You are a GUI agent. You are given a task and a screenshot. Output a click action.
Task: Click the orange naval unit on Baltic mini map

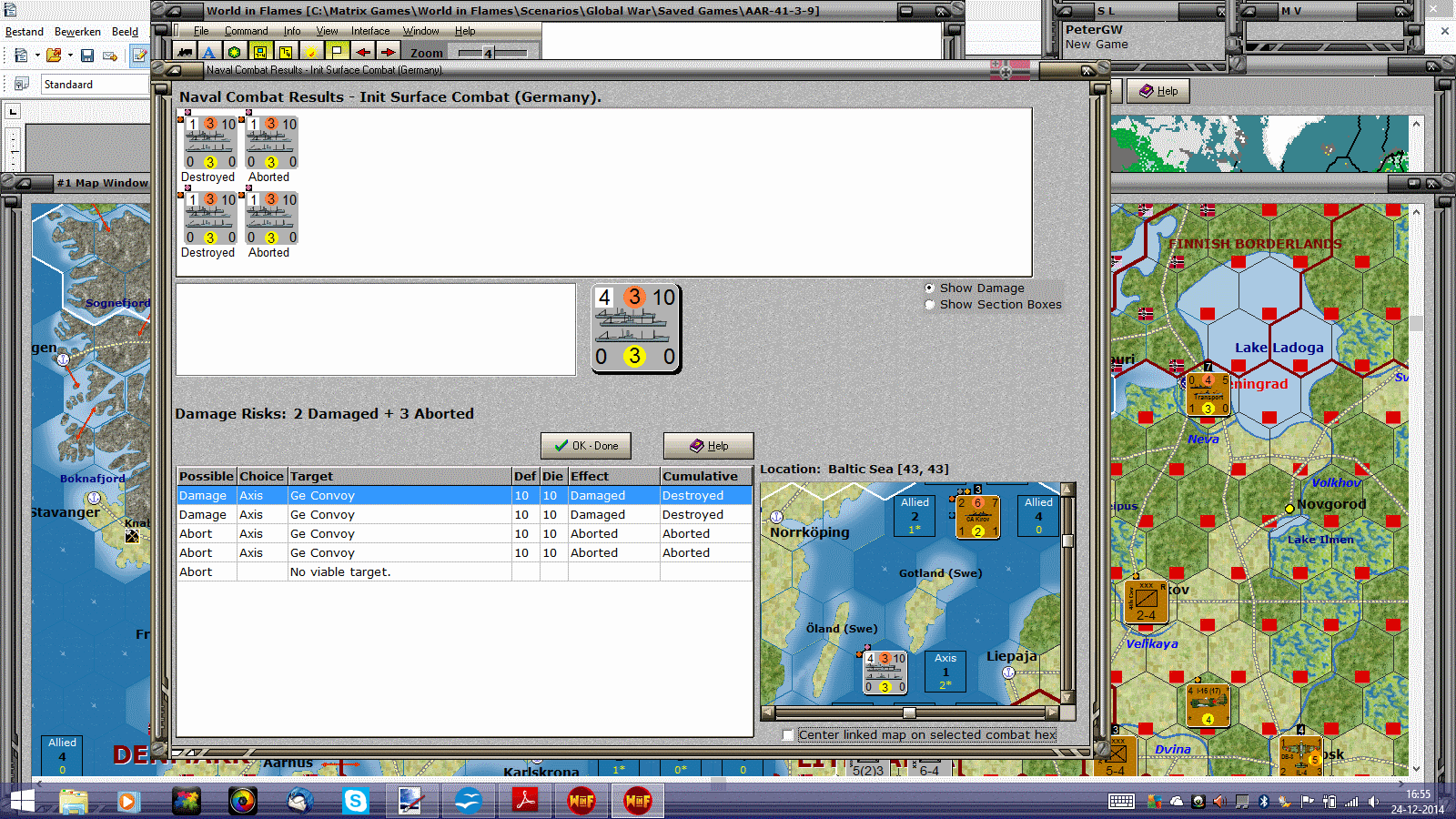pos(977,517)
